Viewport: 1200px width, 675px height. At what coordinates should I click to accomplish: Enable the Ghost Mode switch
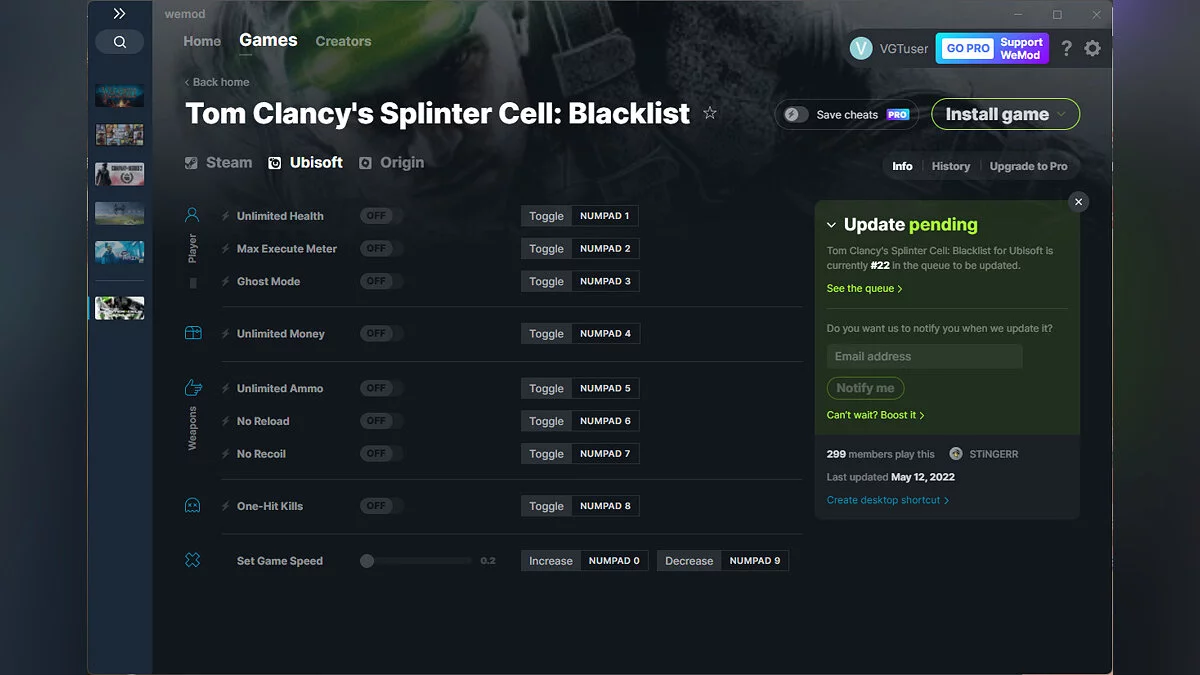click(x=380, y=281)
